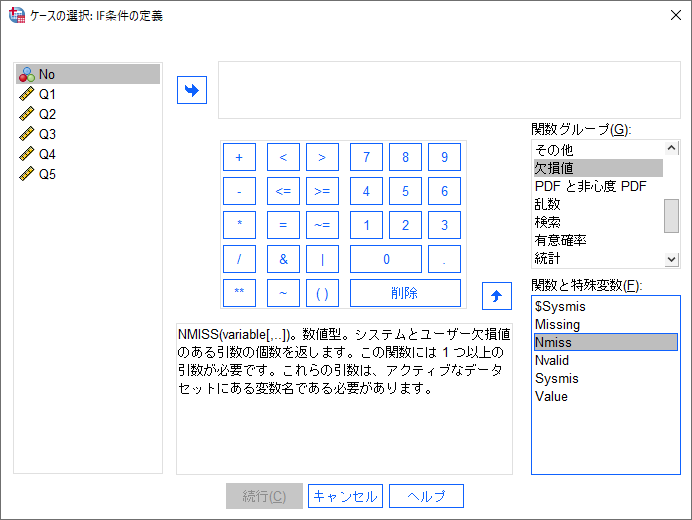Click the less-than operator key
Image resolution: width=692 pixels, height=520 pixels.
pyautogui.click(x=283, y=157)
